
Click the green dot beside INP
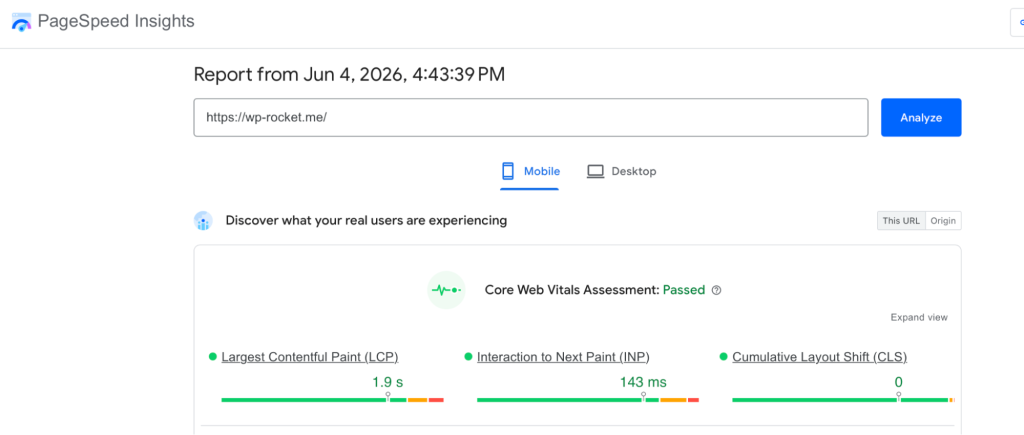(468, 357)
